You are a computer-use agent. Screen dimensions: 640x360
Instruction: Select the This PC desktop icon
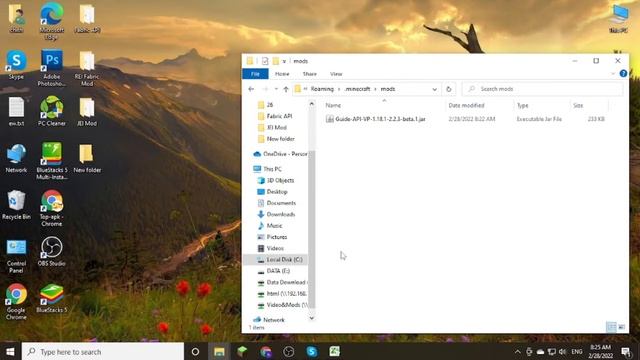coord(619,19)
